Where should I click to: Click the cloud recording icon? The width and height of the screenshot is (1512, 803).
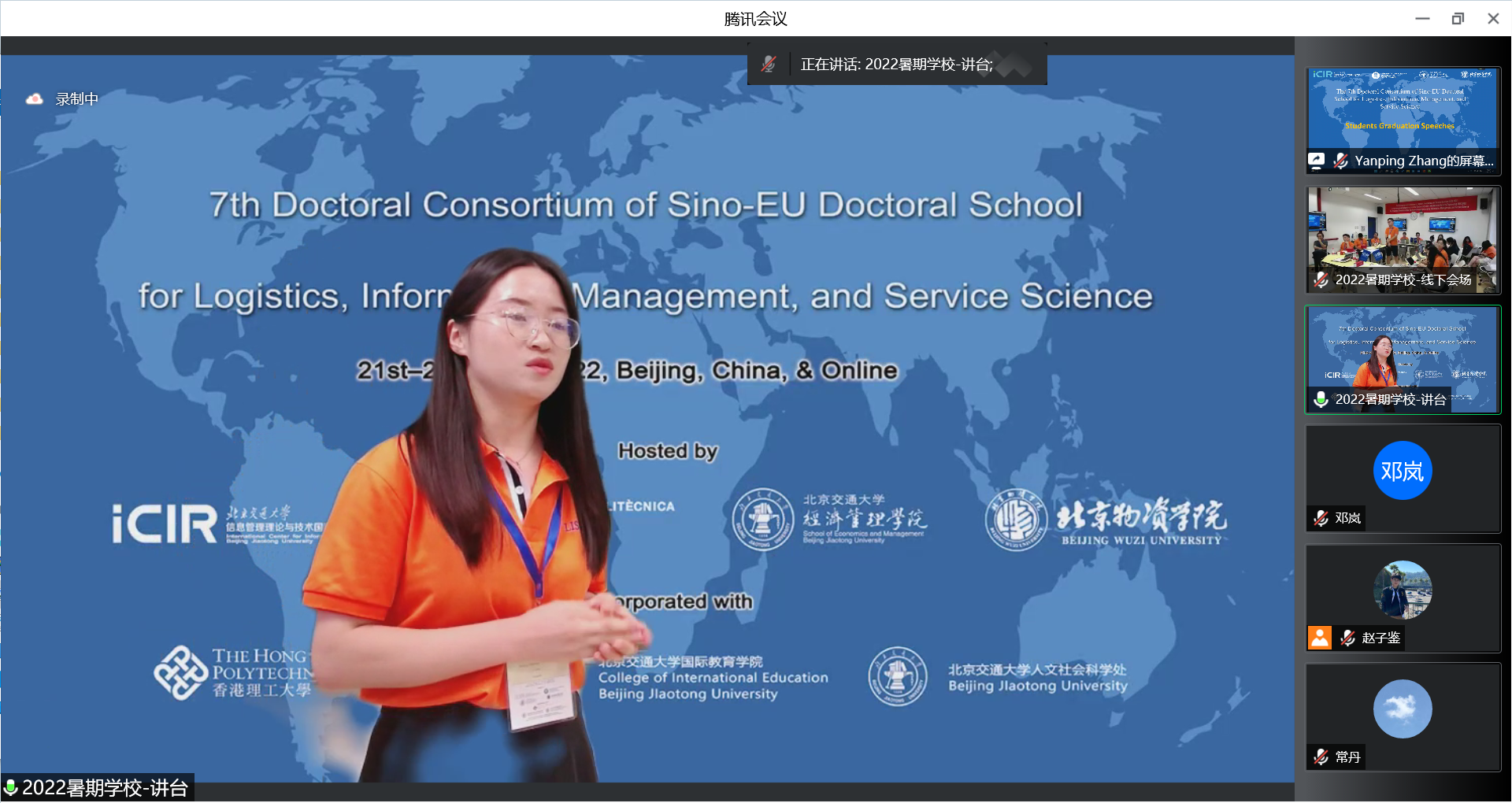(34, 99)
